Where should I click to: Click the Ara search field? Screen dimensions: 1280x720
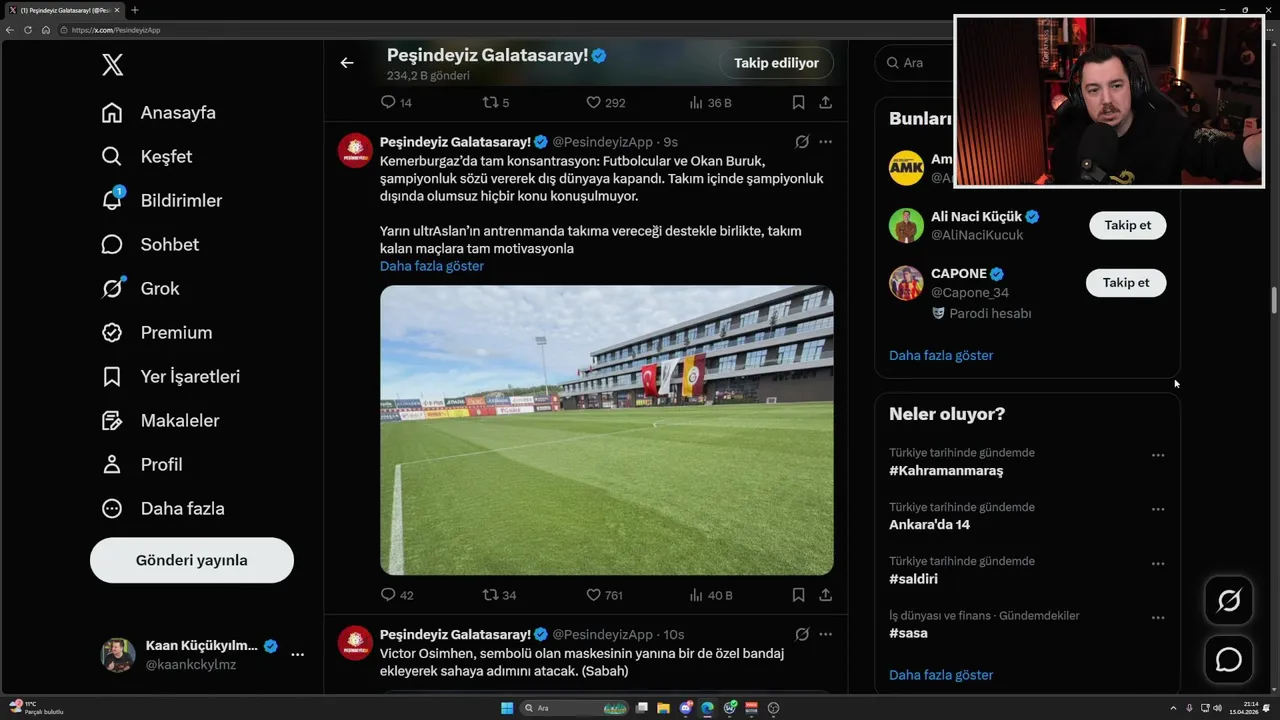pos(915,63)
